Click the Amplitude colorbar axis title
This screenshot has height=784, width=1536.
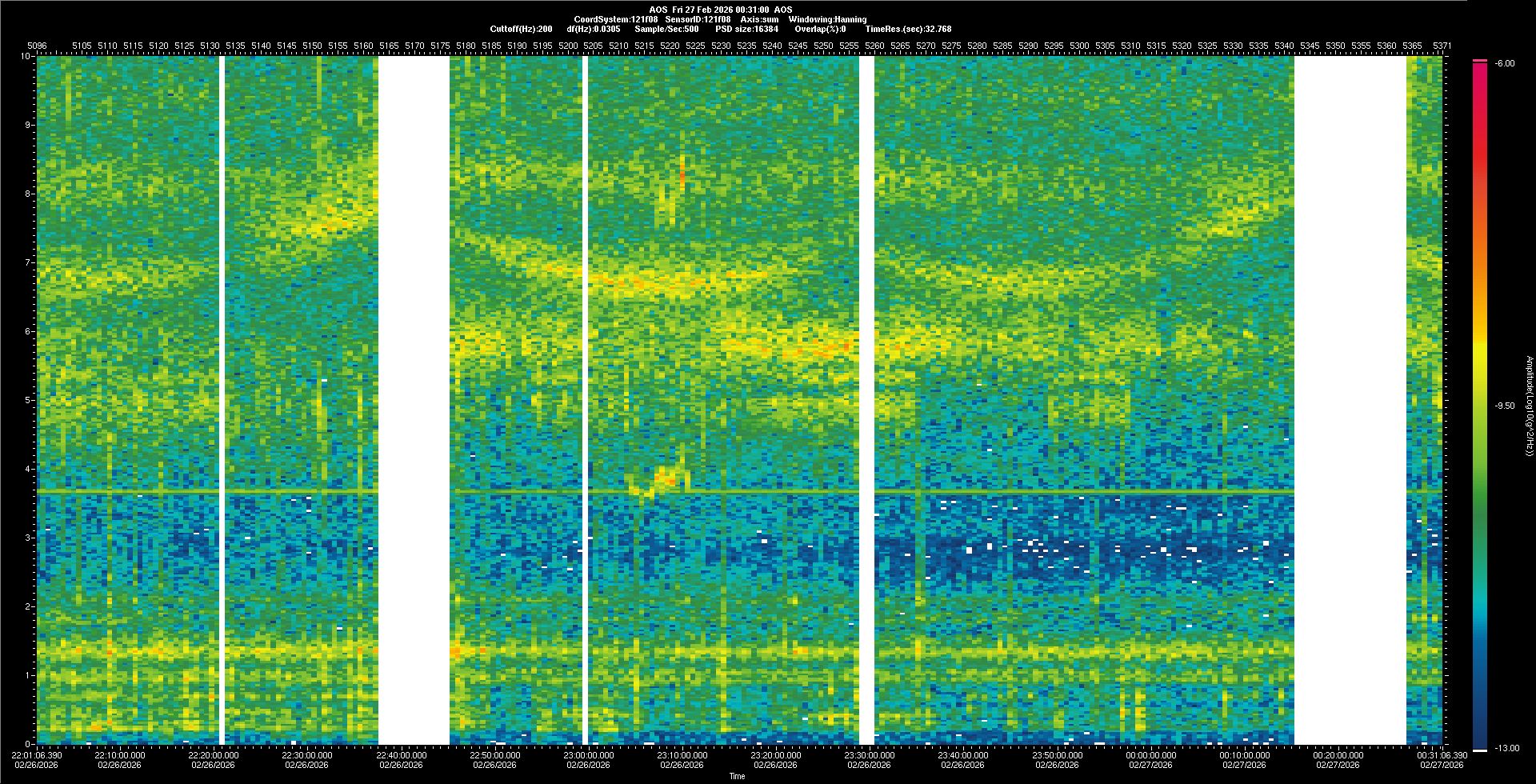[1529, 406]
